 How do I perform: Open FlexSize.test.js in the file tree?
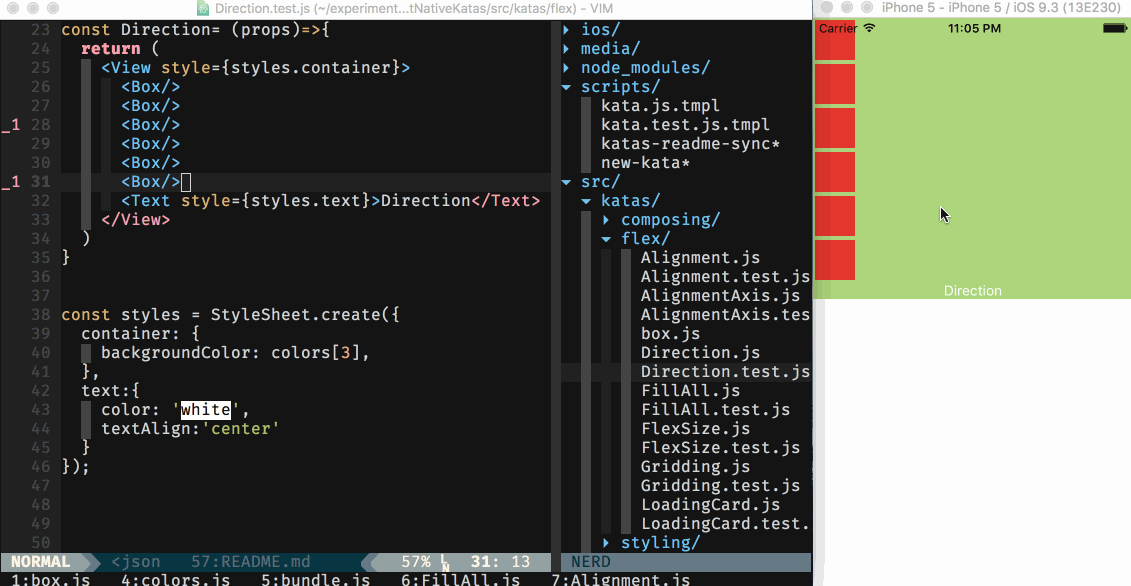click(720, 447)
